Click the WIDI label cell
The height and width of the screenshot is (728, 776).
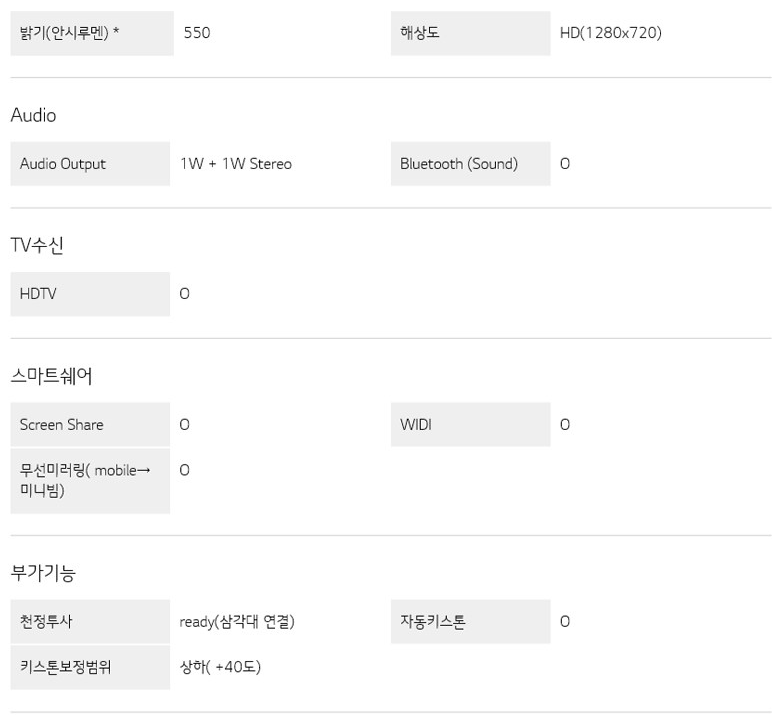coord(470,425)
